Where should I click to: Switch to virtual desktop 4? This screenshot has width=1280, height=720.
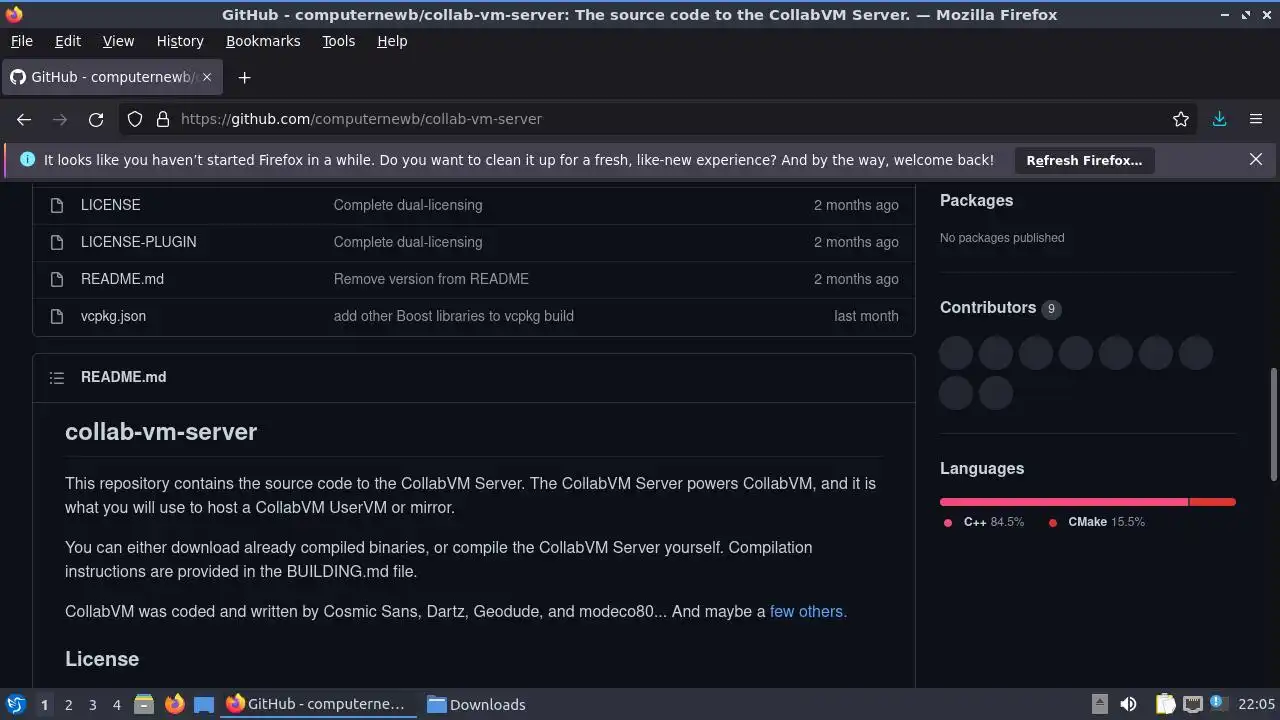[117, 704]
